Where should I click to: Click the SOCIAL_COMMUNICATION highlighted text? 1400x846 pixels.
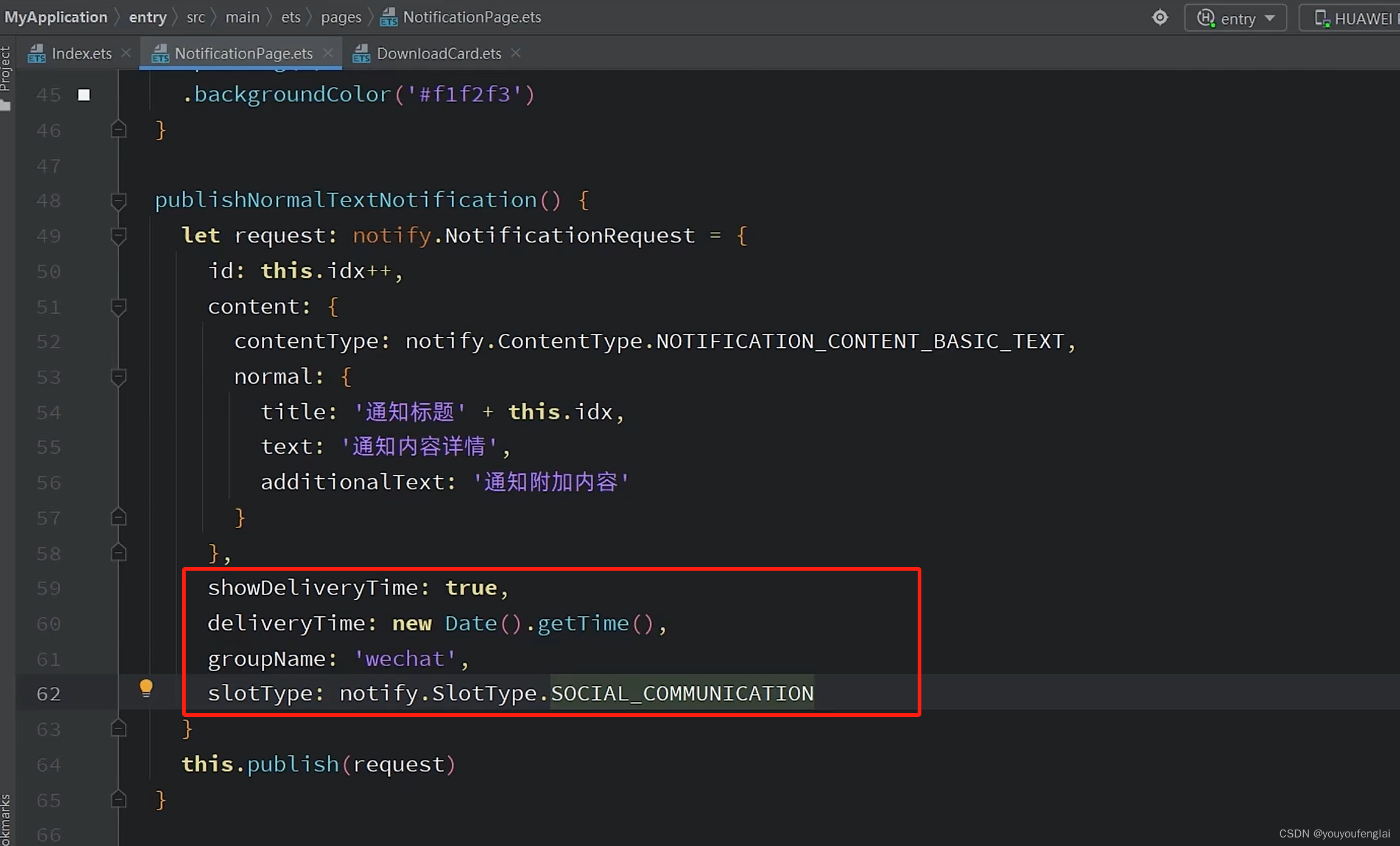coord(682,693)
